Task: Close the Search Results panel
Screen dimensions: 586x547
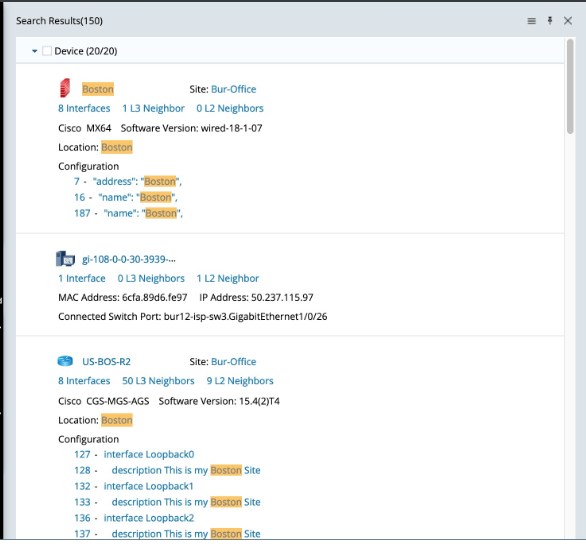Action: tap(568, 21)
